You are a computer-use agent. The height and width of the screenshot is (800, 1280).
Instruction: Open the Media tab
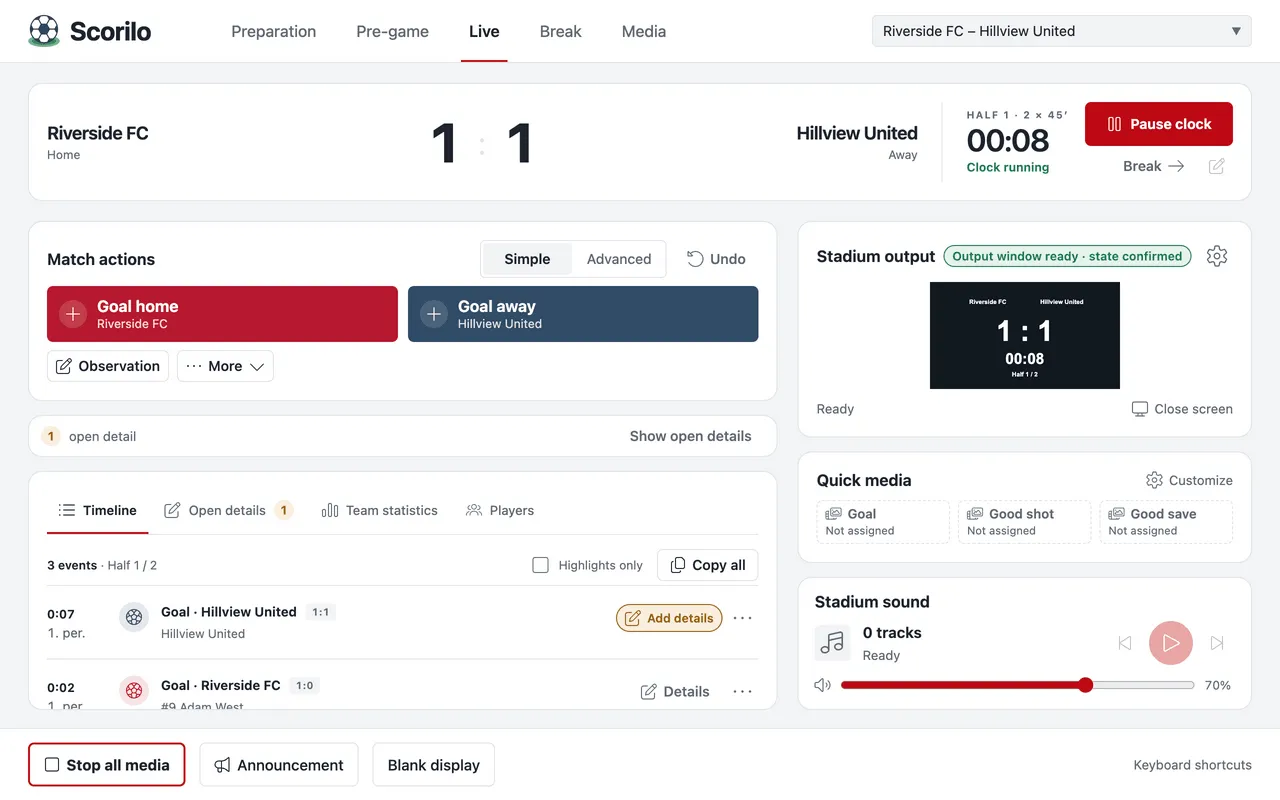point(644,31)
